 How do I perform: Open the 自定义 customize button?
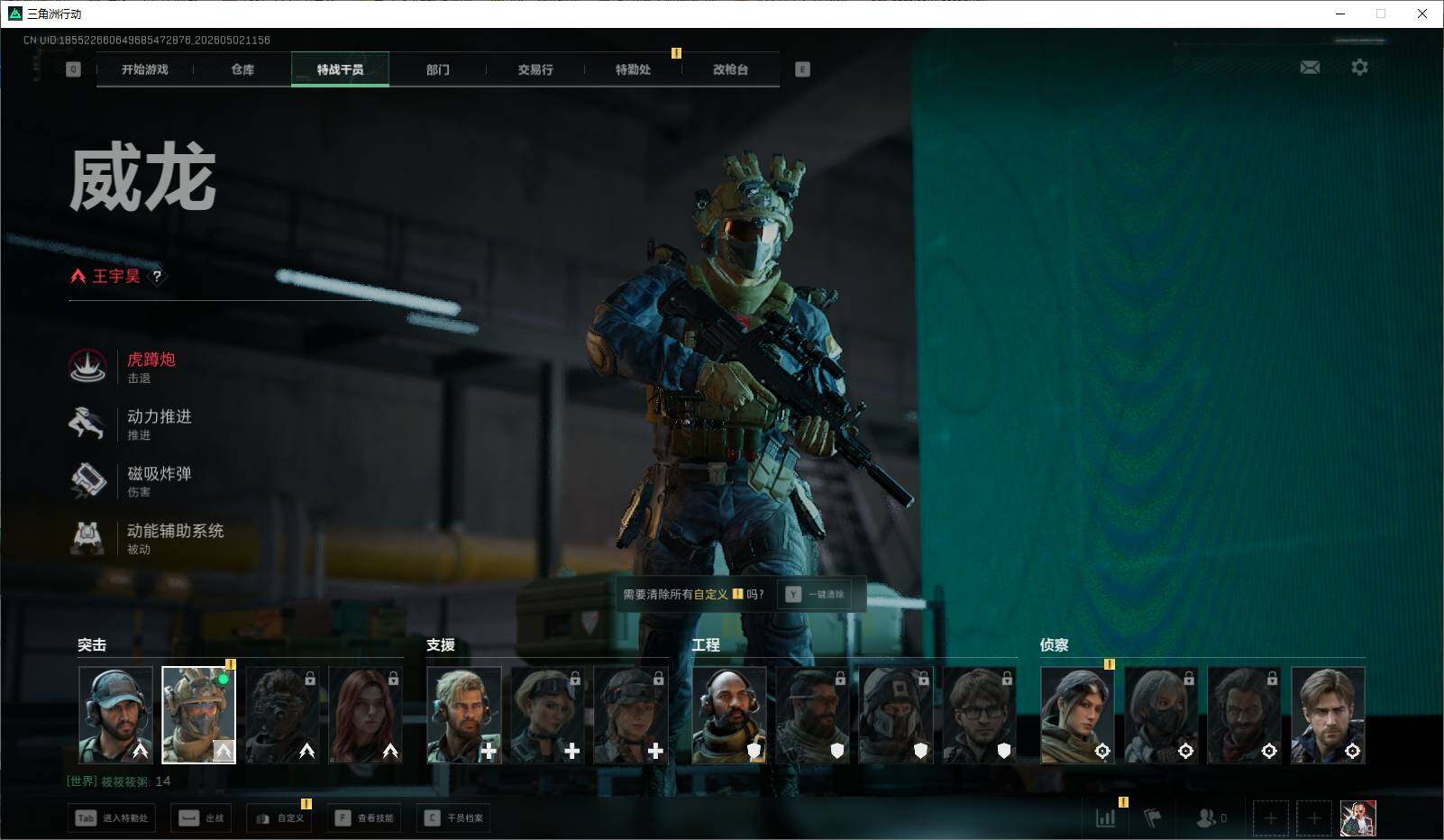pyautogui.click(x=279, y=818)
